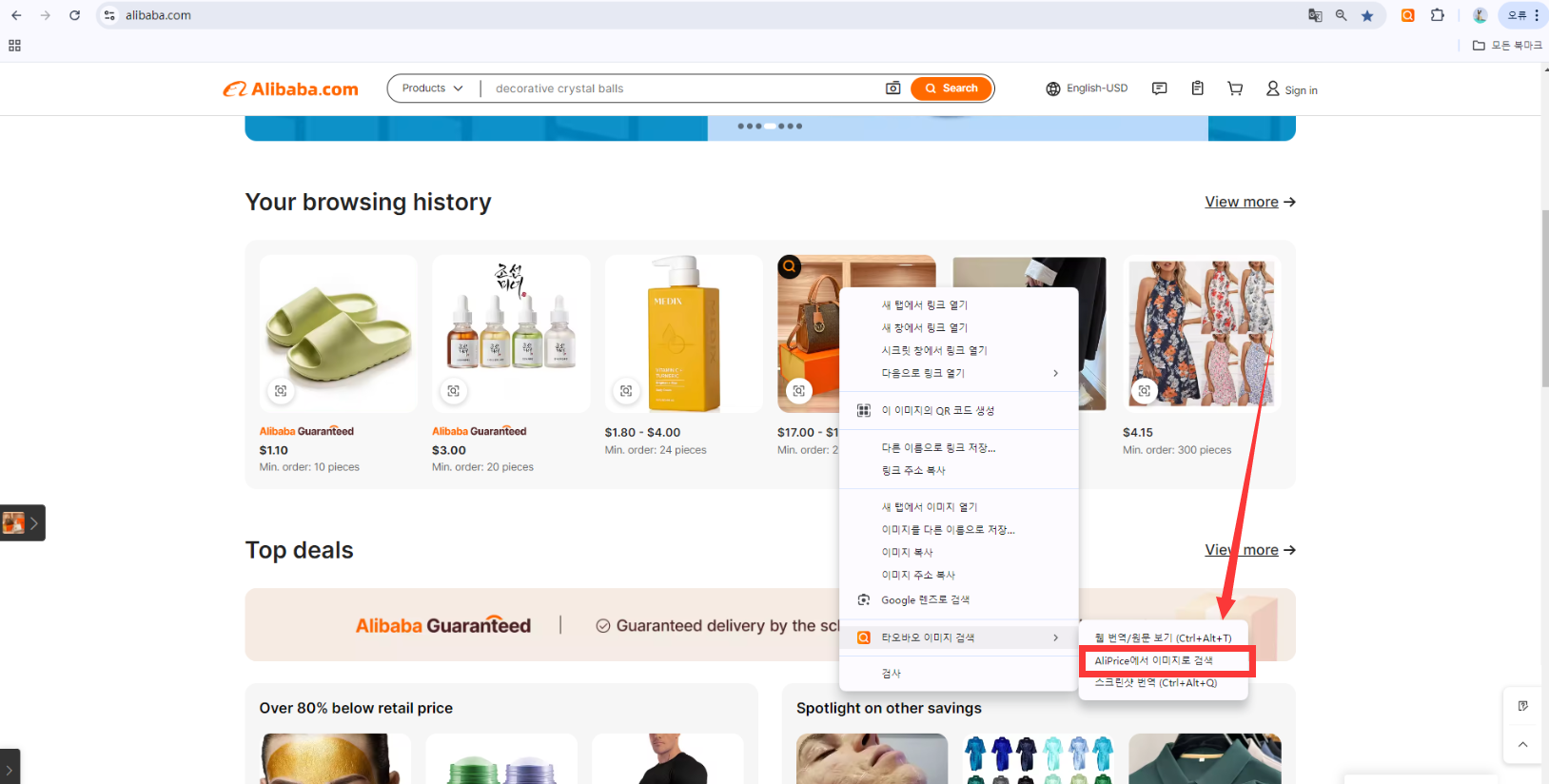Find similar items for the serum bottles
The image size is (1549, 784).
(454, 391)
